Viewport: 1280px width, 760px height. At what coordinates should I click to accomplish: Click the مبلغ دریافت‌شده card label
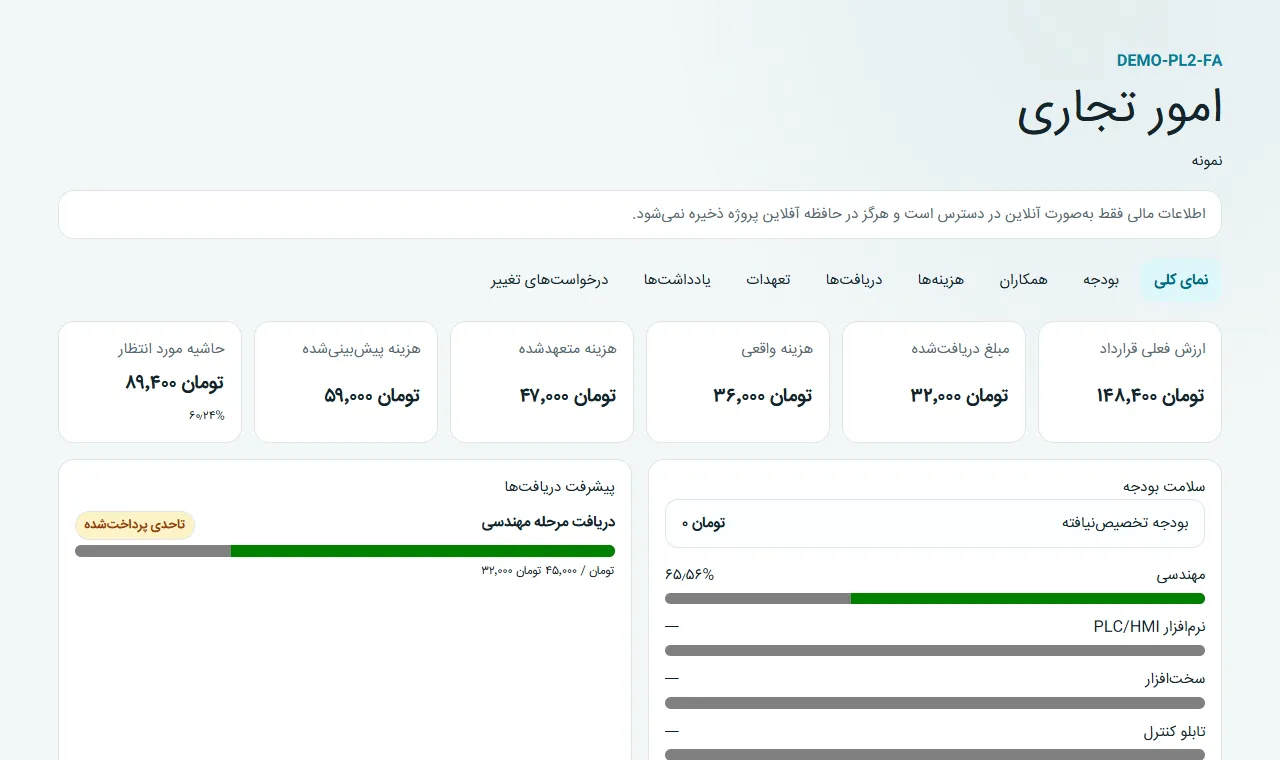(x=961, y=349)
